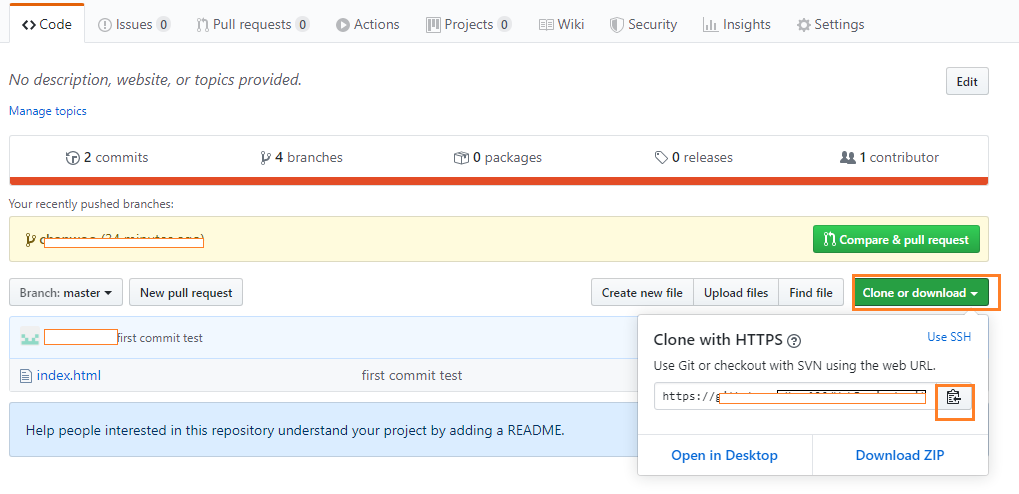The height and width of the screenshot is (494, 1019).
Task: Open the 0 releases page
Action: [693, 157]
